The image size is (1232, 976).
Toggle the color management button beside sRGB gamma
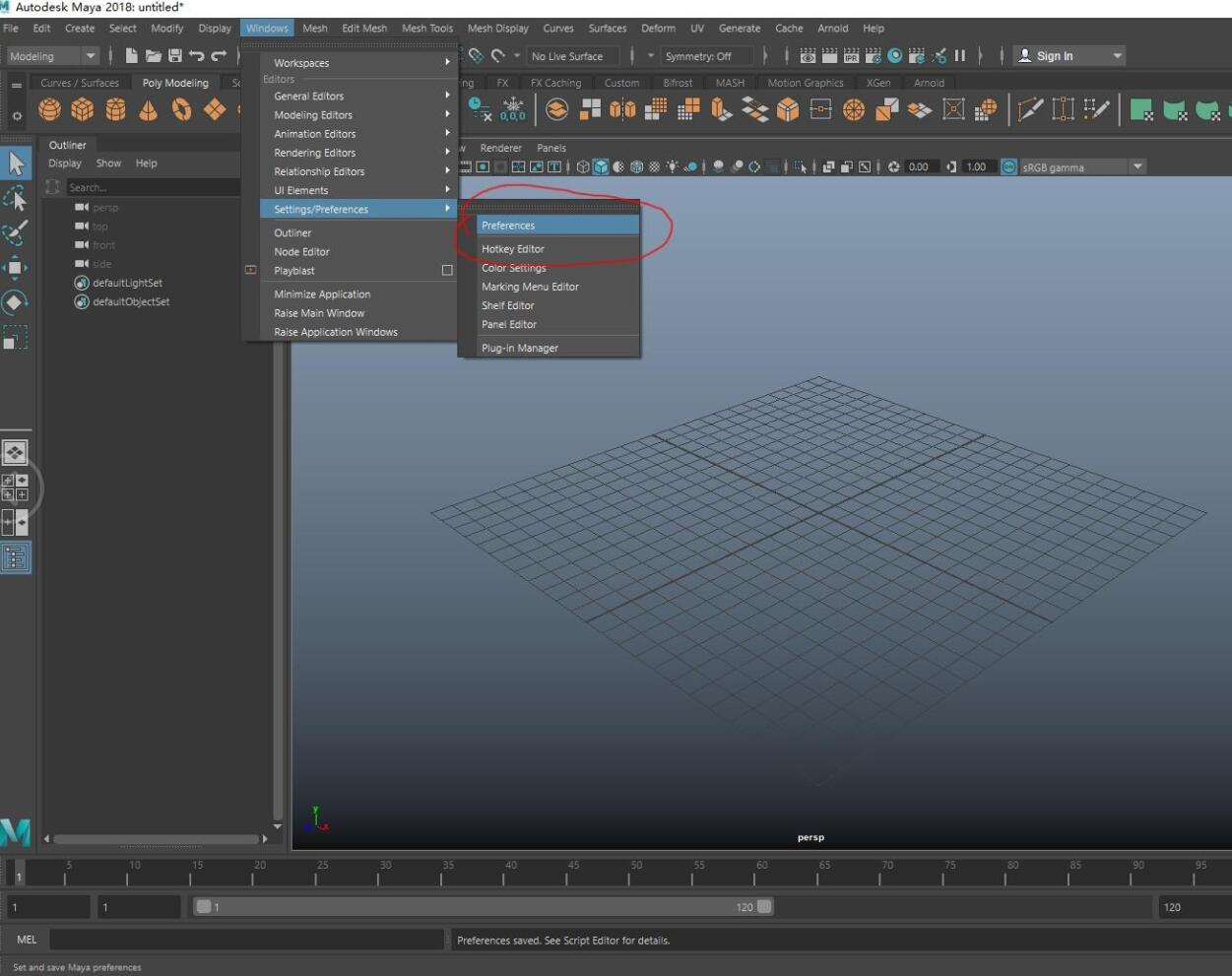[x=1008, y=167]
